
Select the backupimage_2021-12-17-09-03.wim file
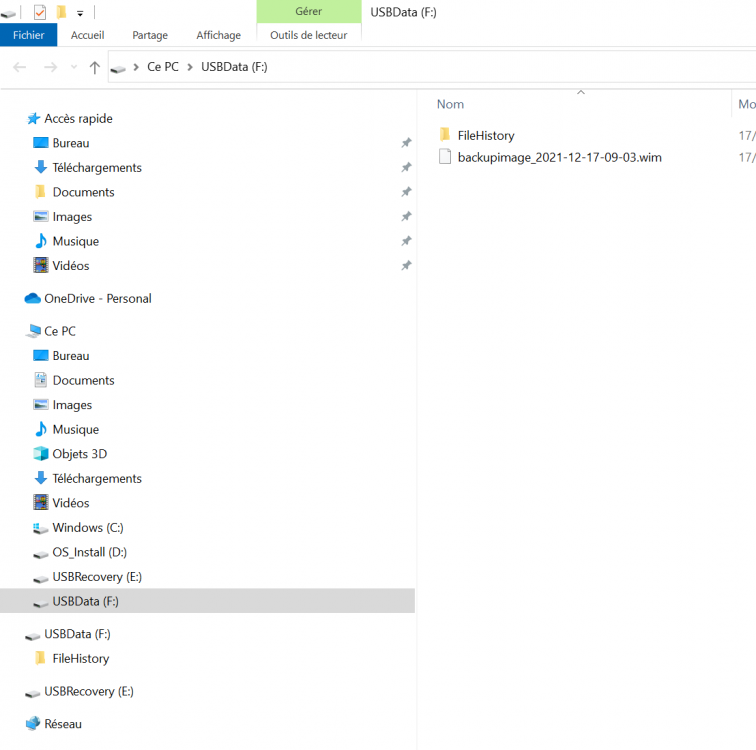(559, 157)
